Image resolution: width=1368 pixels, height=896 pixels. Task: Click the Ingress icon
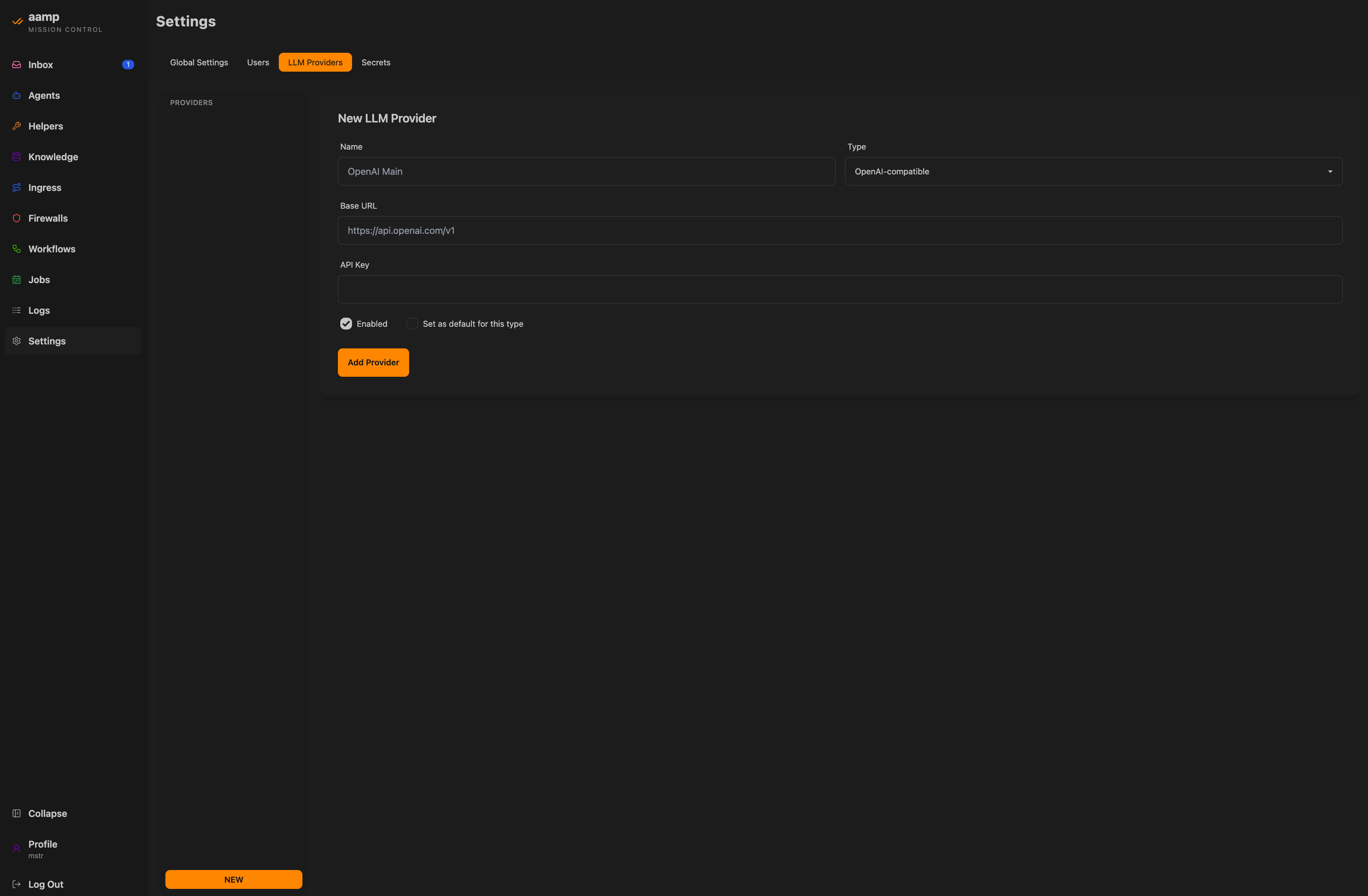[x=17, y=187]
